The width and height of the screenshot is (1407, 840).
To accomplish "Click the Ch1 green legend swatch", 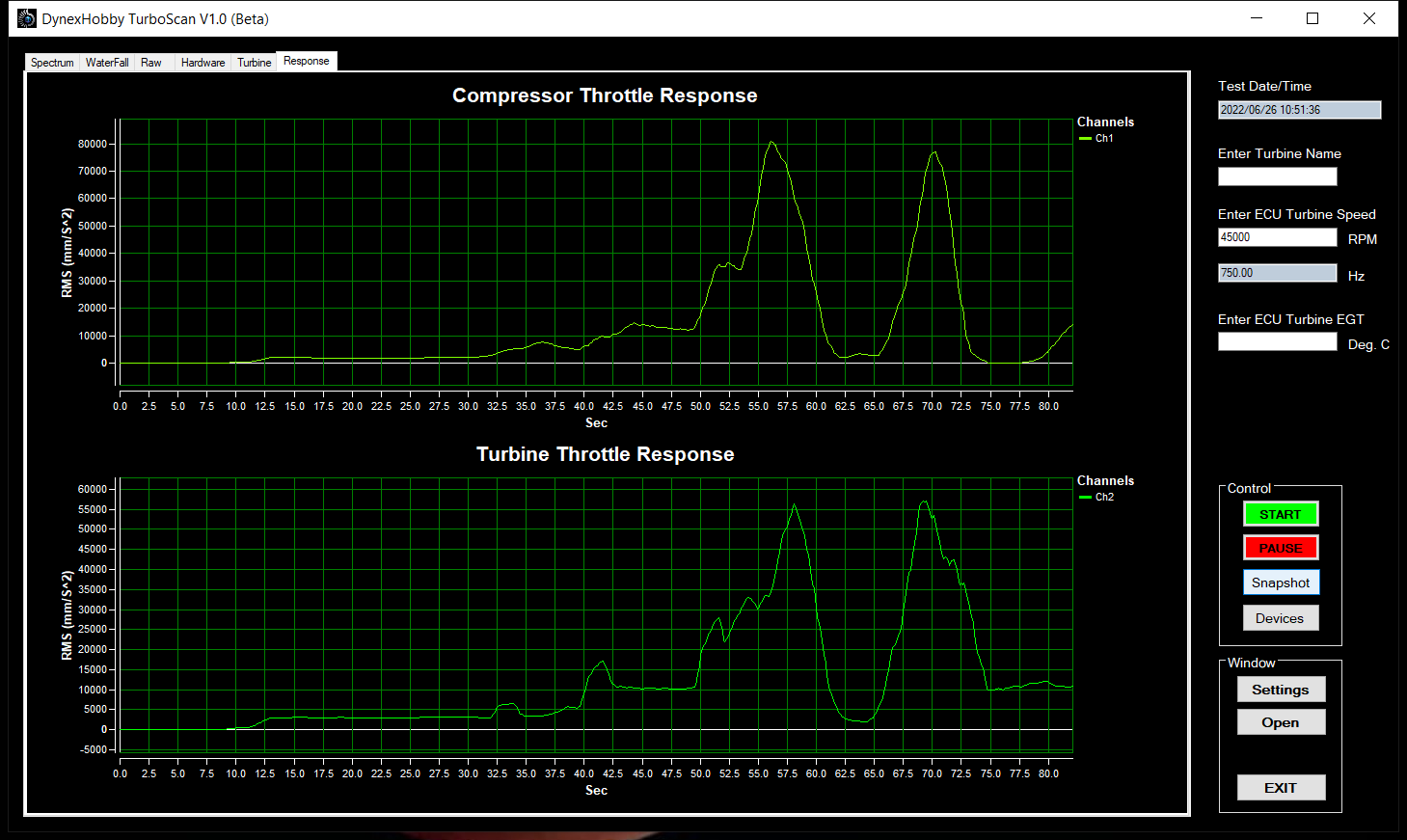I will (1085, 139).
